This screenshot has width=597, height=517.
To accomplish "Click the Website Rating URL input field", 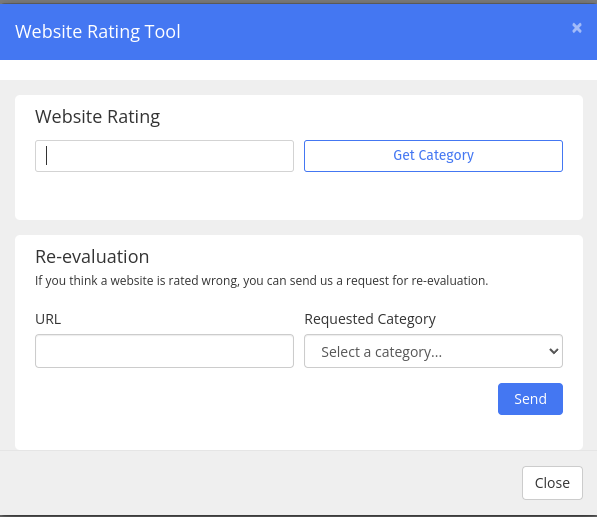I will coord(164,156).
